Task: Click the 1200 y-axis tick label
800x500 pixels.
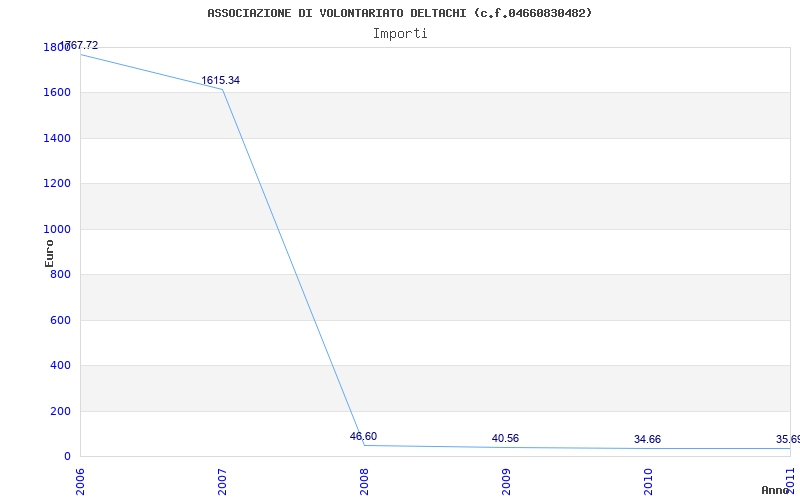Action: [x=56, y=184]
